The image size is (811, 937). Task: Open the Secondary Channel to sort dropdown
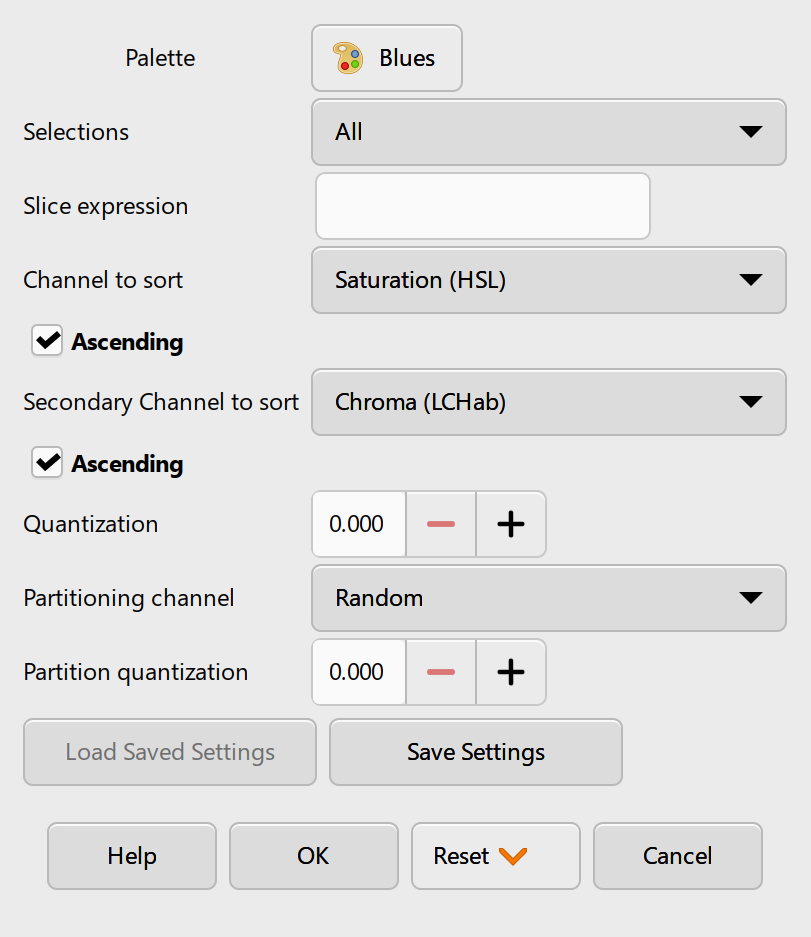(548, 402)
